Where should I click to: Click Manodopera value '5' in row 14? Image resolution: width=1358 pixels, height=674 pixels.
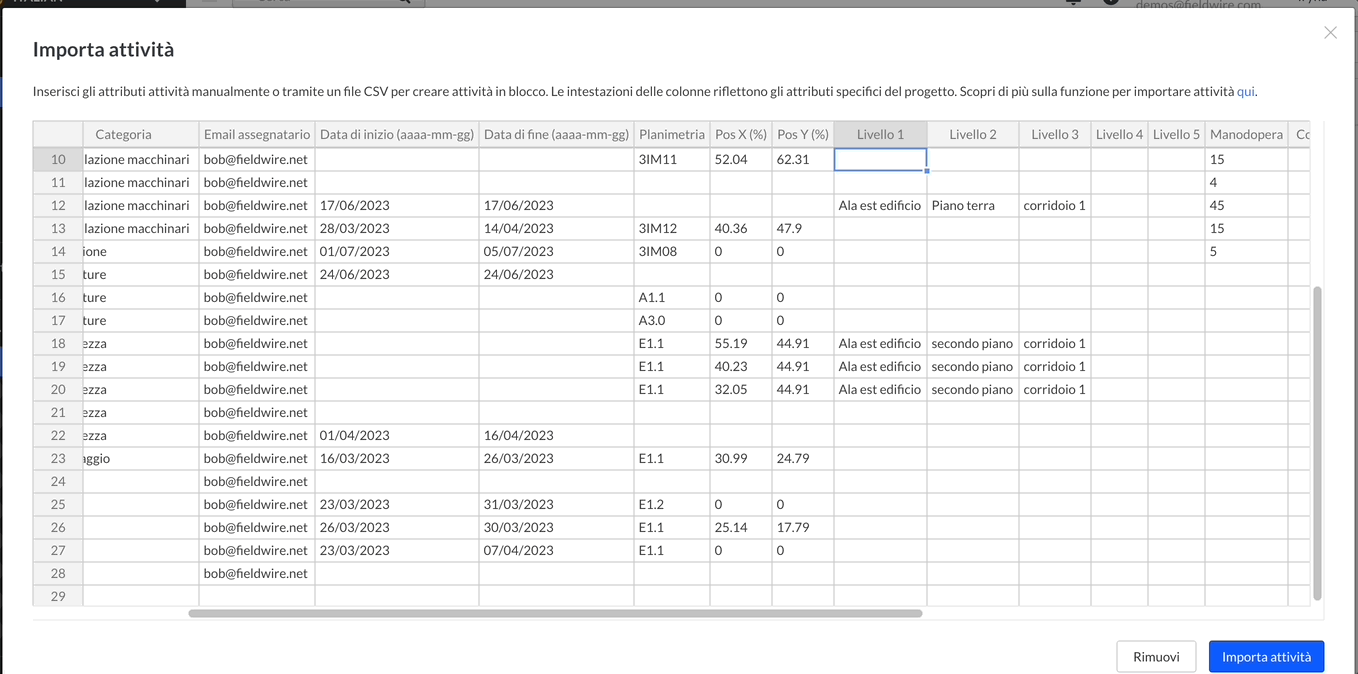1246,251
